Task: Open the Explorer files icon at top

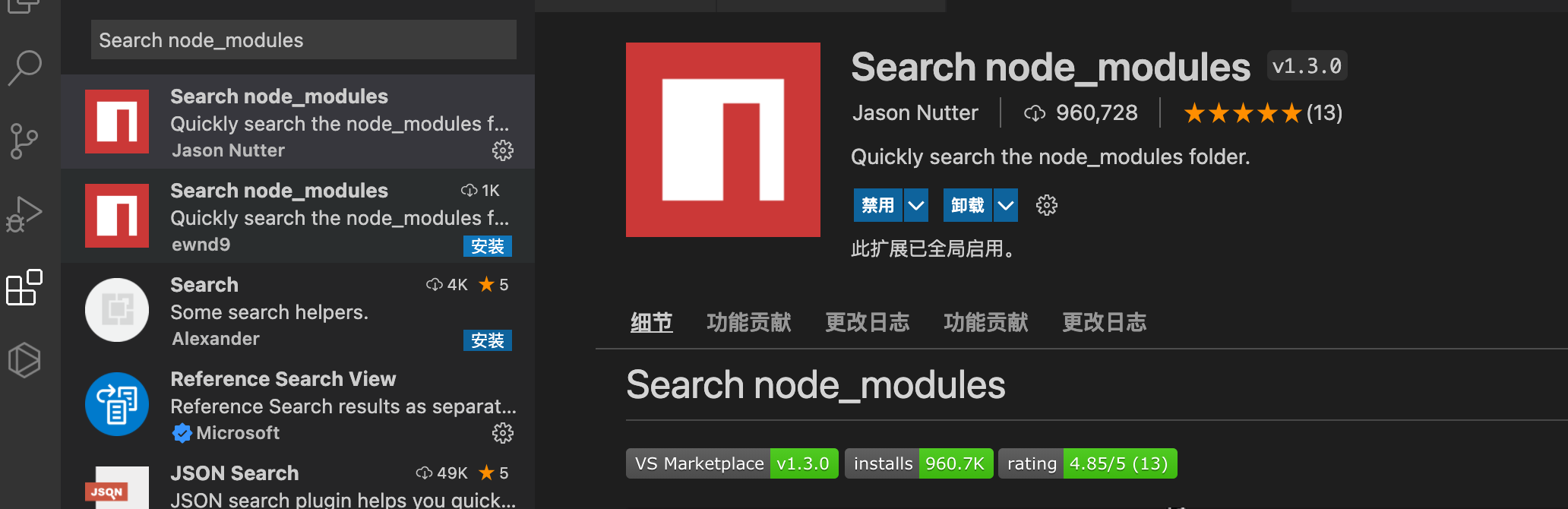Action: 24,6
